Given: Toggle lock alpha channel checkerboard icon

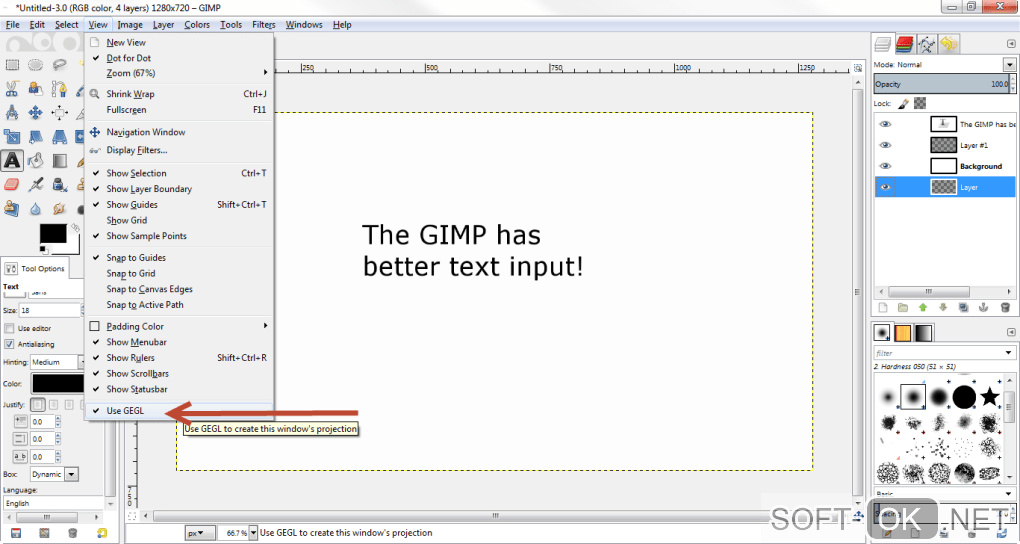Looking at the screenshot, I should [x=920, y=103].
